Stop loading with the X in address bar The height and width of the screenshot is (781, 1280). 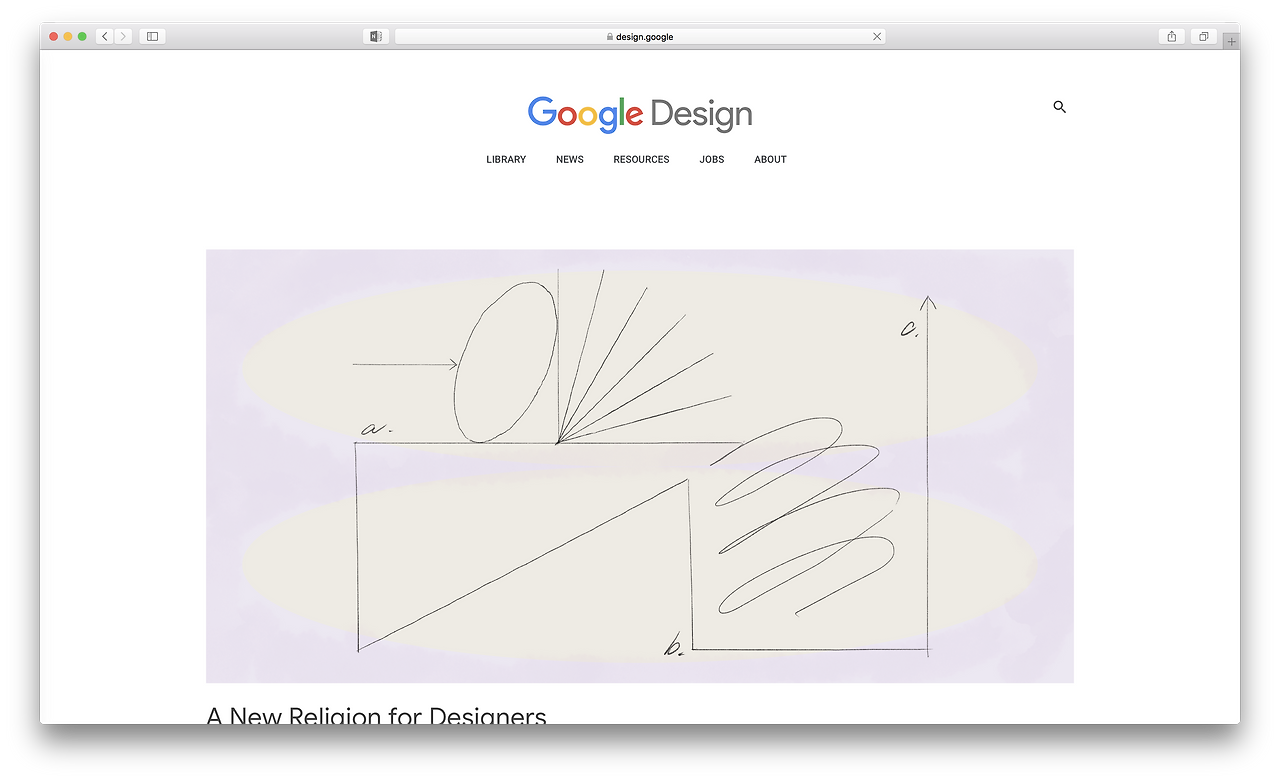coord(877,36)
